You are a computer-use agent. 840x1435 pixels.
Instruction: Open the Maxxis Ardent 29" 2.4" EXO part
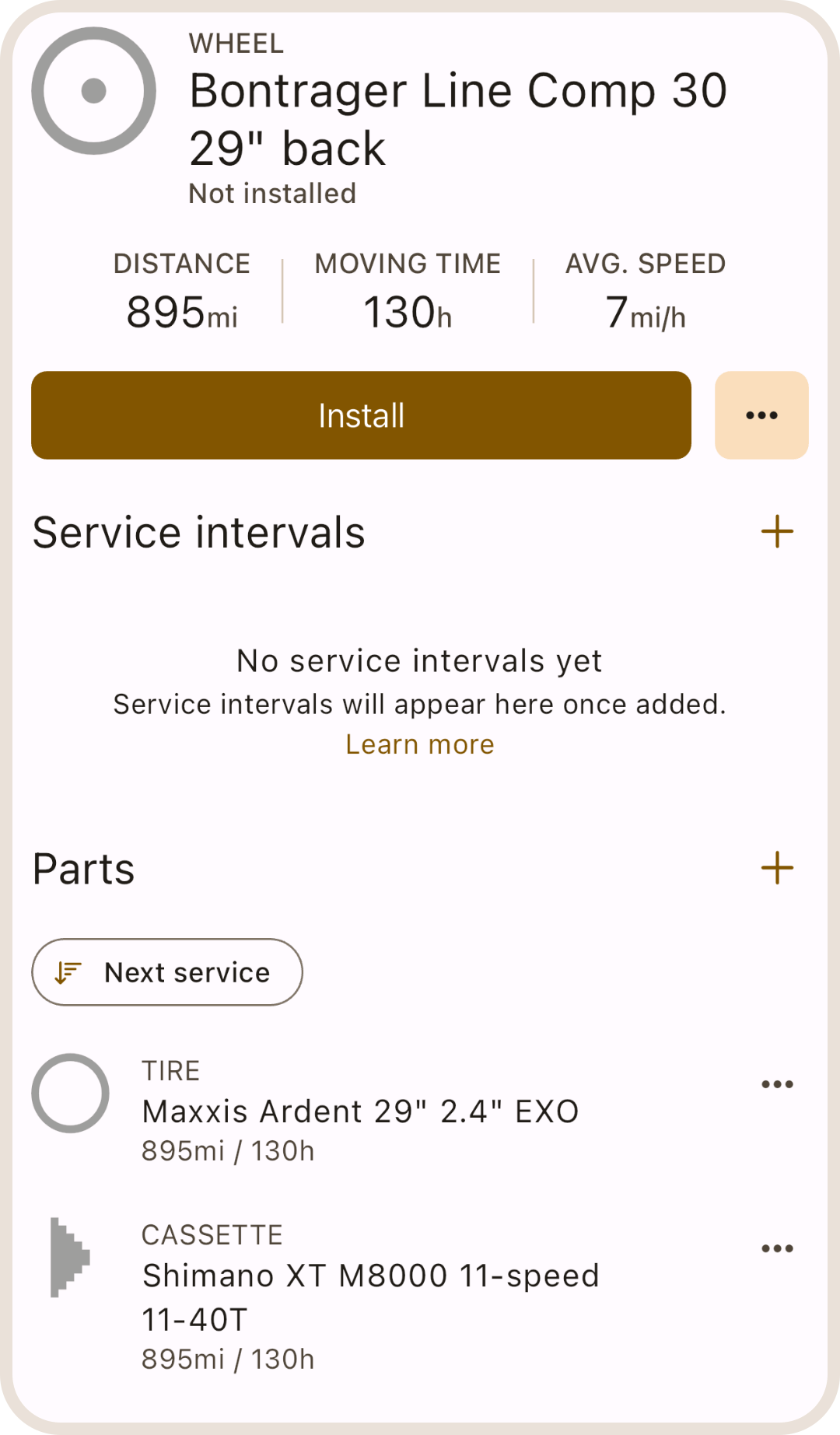(x=360, y=1111)
